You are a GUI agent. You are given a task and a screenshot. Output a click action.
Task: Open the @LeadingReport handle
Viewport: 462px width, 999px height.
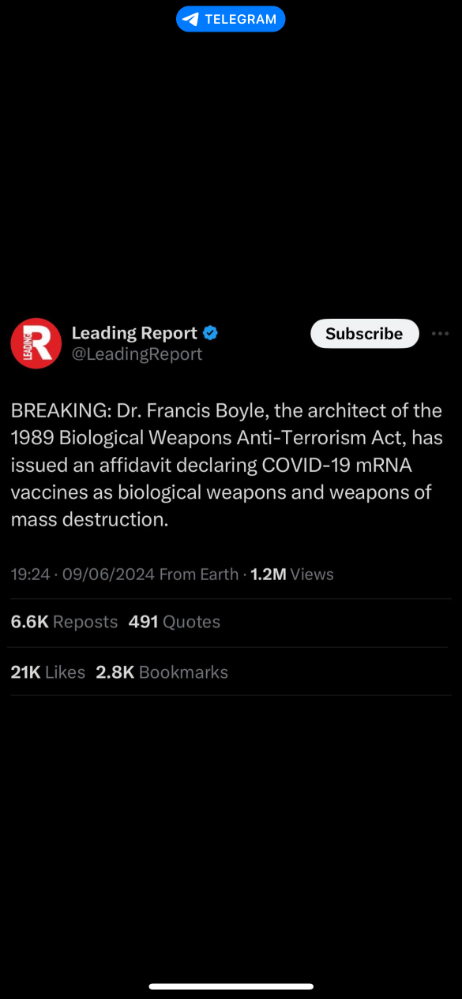click(x=136, y=354)
